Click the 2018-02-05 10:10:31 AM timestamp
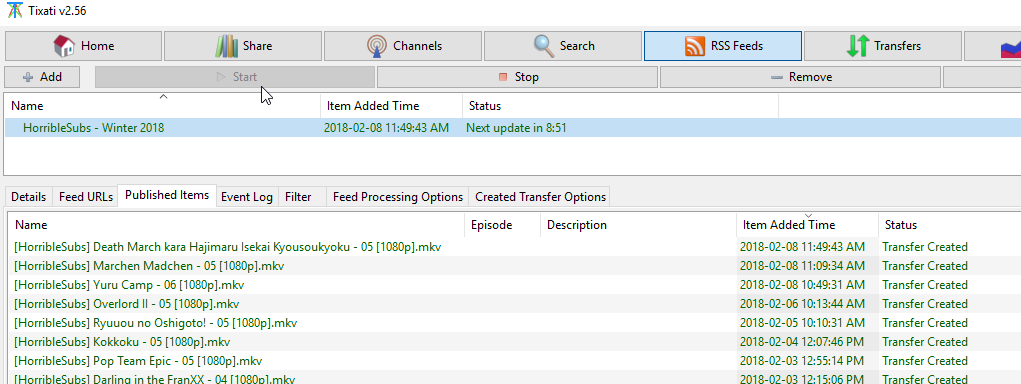Viewport: 1021px width, 384px height. click(802, 323)
